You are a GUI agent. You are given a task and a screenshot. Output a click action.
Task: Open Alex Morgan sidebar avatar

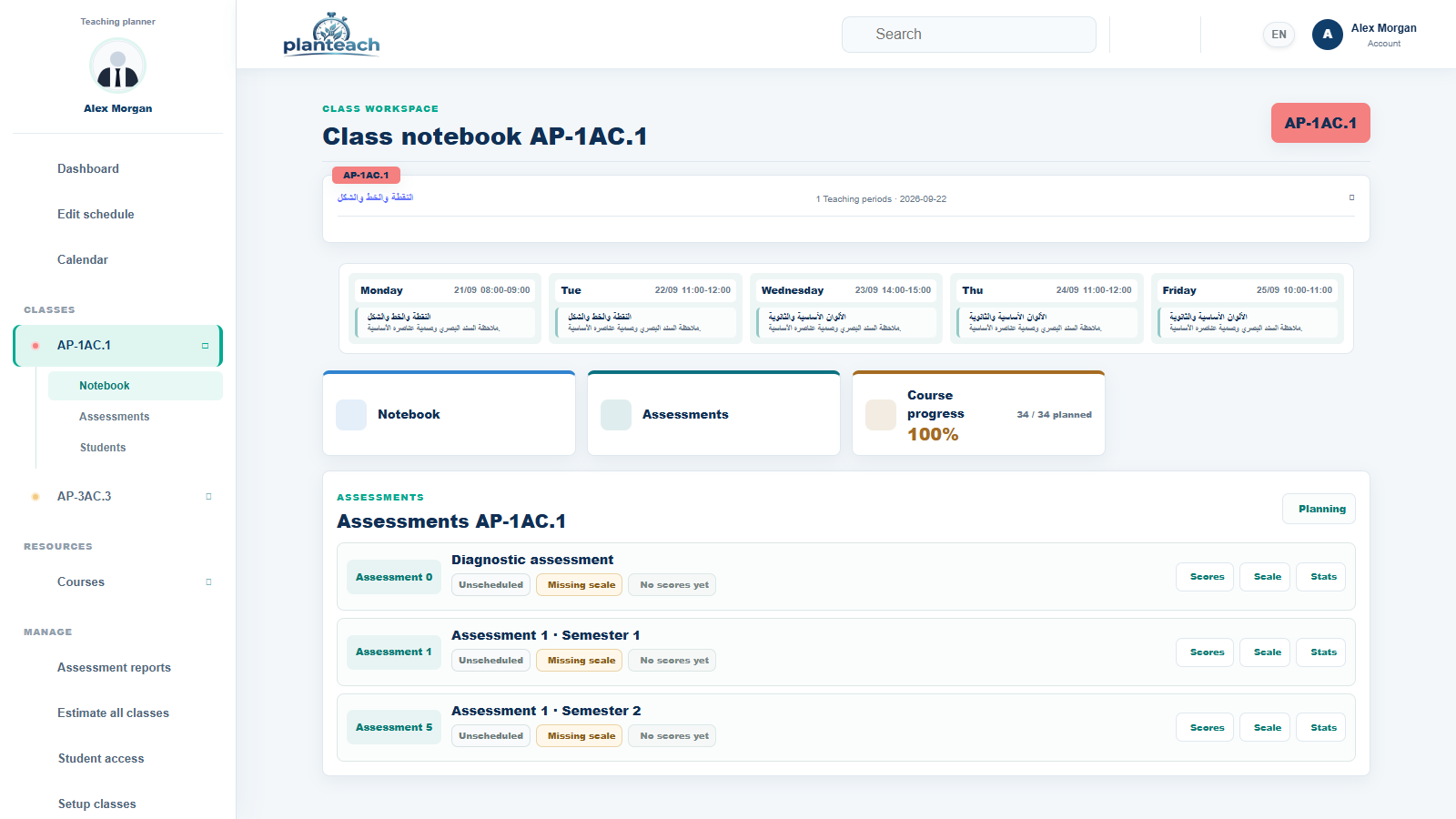point(117,66)
